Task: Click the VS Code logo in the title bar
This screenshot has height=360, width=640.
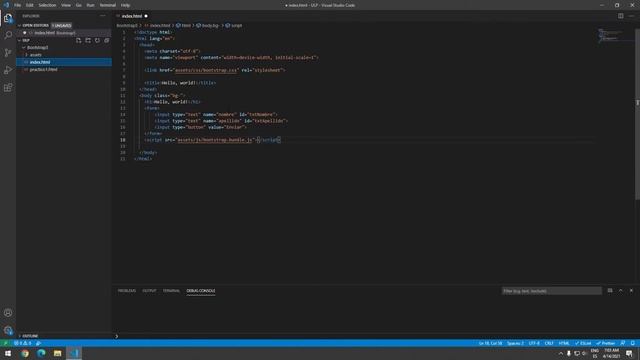Action: click(x=6, y=5)
